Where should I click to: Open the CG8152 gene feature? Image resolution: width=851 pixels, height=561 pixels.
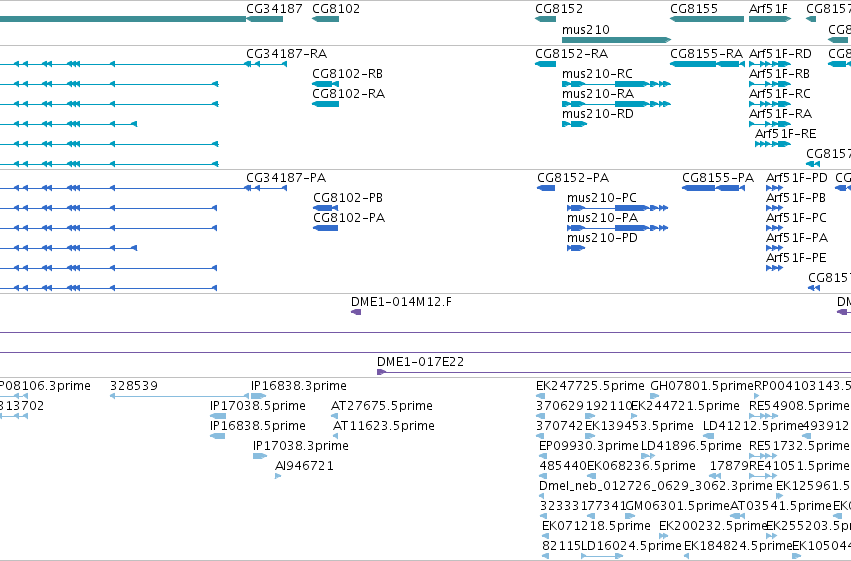click(x=545, y=19)
